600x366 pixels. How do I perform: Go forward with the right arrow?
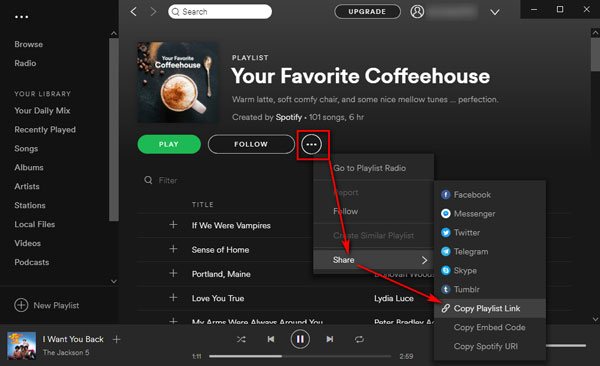click(153, 11)
